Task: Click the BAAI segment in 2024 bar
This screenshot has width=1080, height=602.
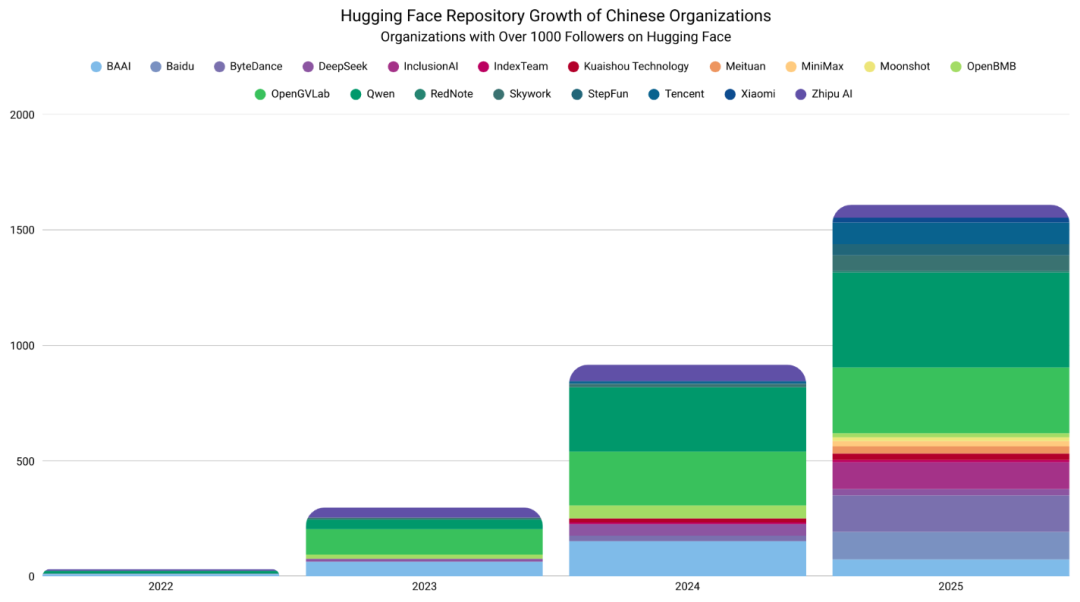Action: (x=687, y=558)
